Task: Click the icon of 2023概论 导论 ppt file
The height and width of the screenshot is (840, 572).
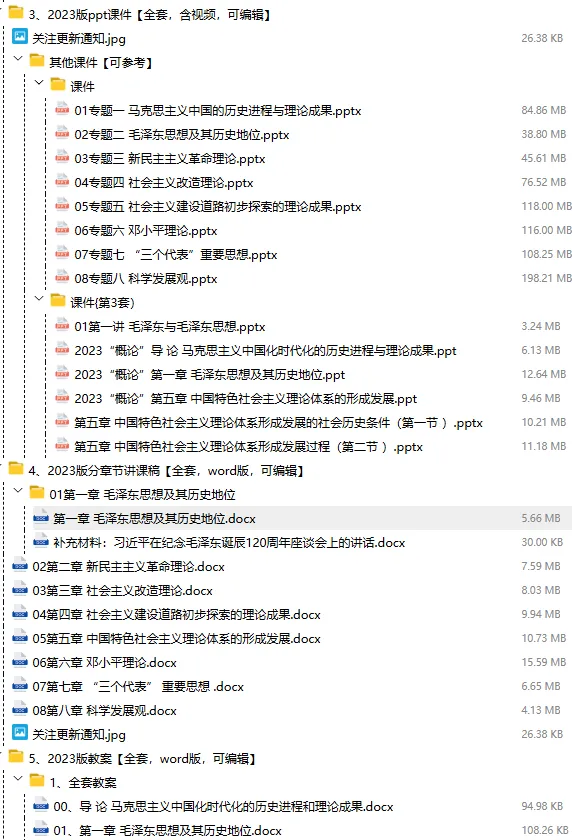Action: 62,349
